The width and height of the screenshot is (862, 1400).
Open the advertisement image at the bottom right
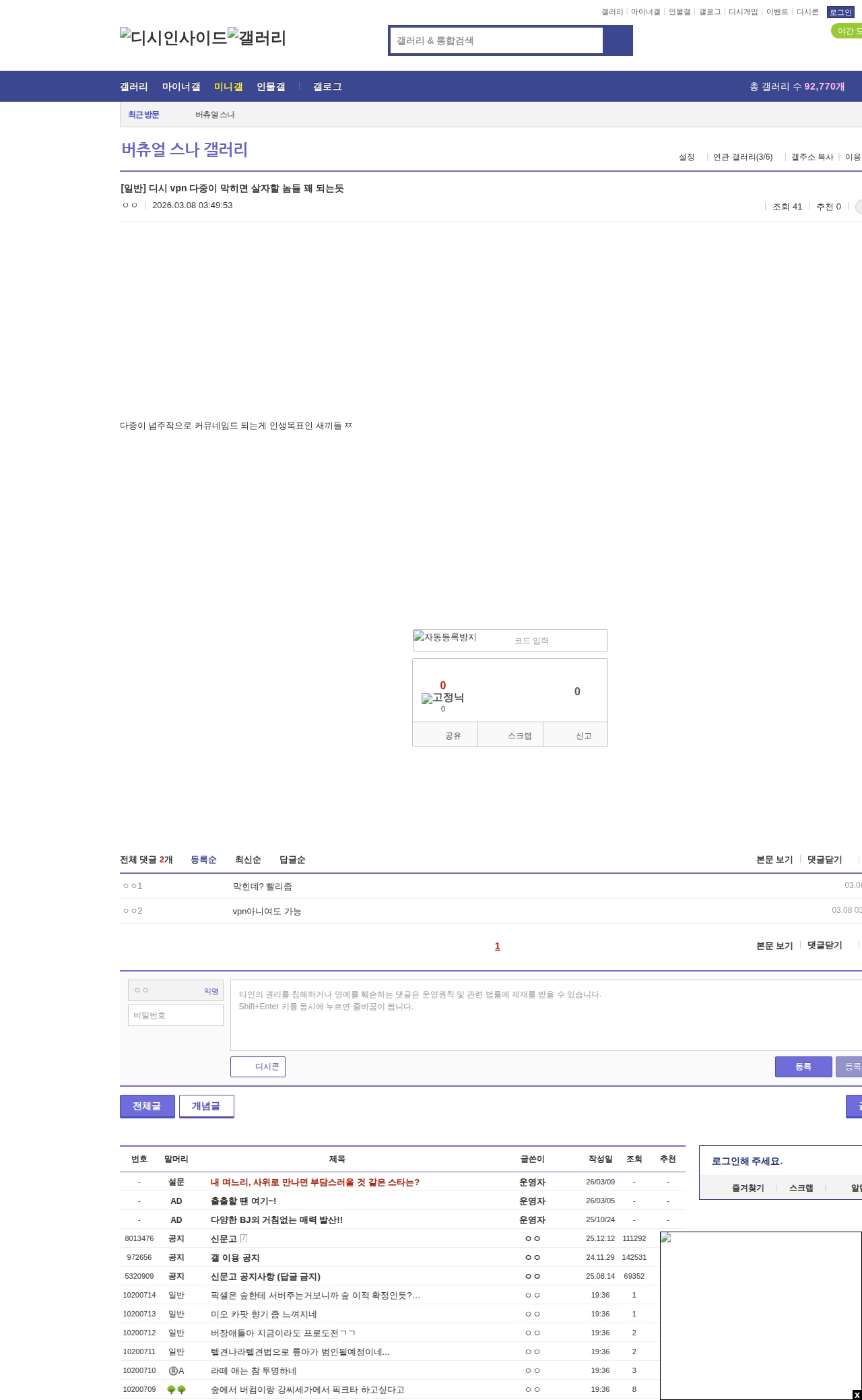(761, 1316)
